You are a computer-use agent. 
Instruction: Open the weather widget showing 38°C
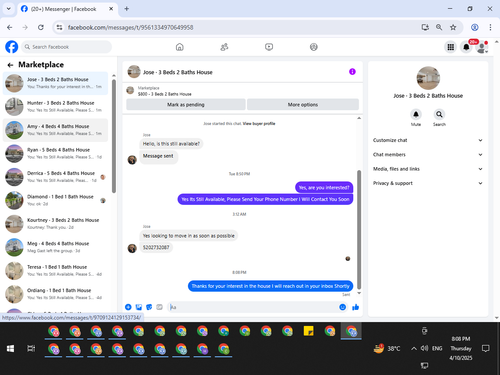point(387,349)
